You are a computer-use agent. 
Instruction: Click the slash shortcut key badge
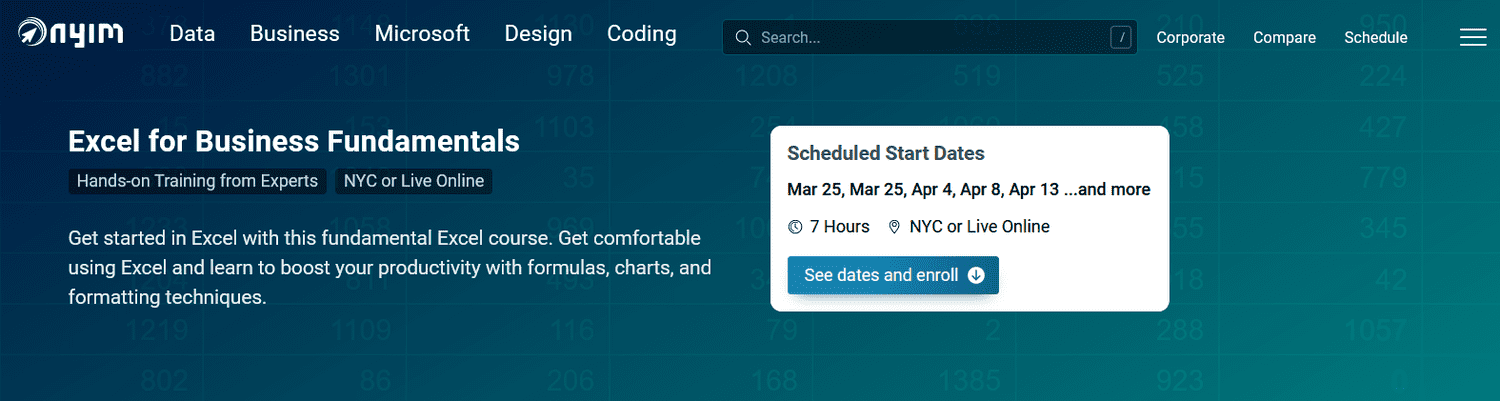click(1121, 38)
